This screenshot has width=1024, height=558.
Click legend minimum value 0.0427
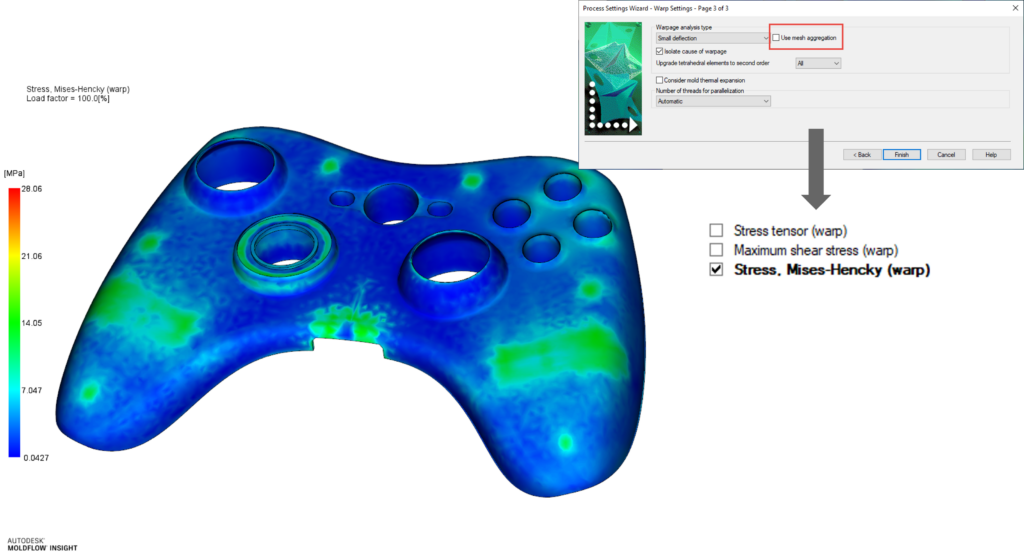(x=36, y=458)
